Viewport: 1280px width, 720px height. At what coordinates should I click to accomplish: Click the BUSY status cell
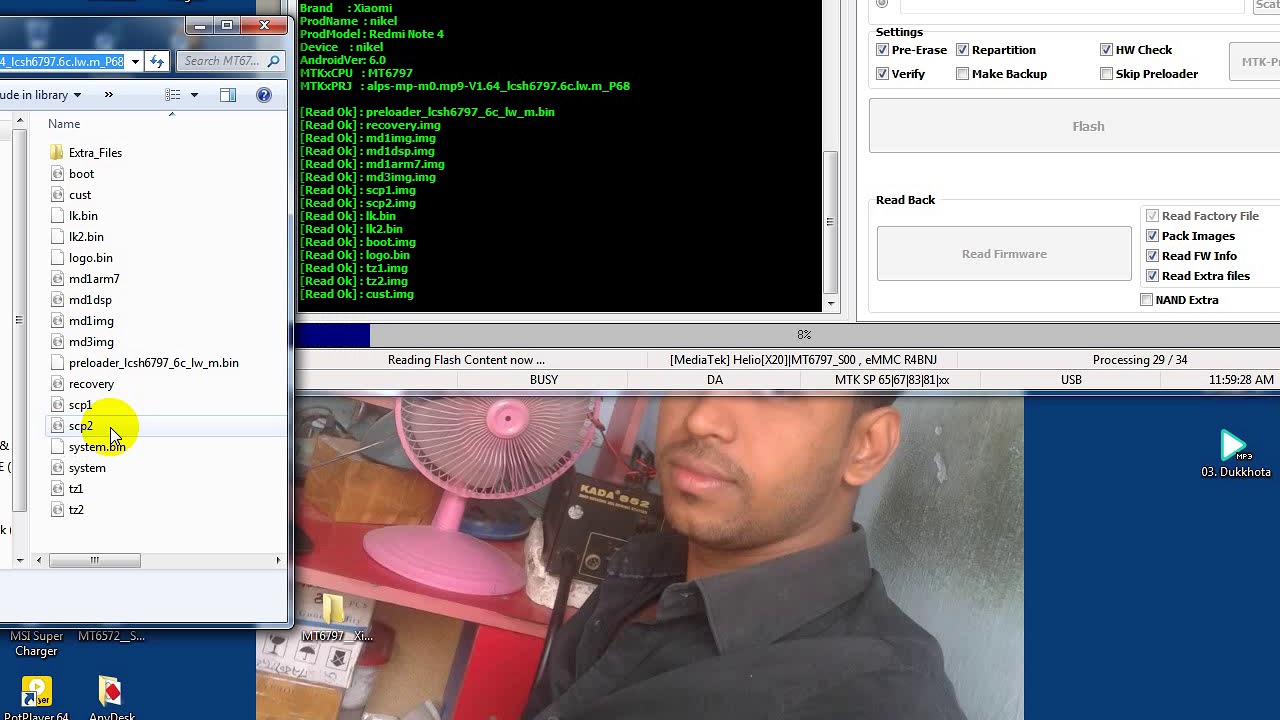click(544, 380)
